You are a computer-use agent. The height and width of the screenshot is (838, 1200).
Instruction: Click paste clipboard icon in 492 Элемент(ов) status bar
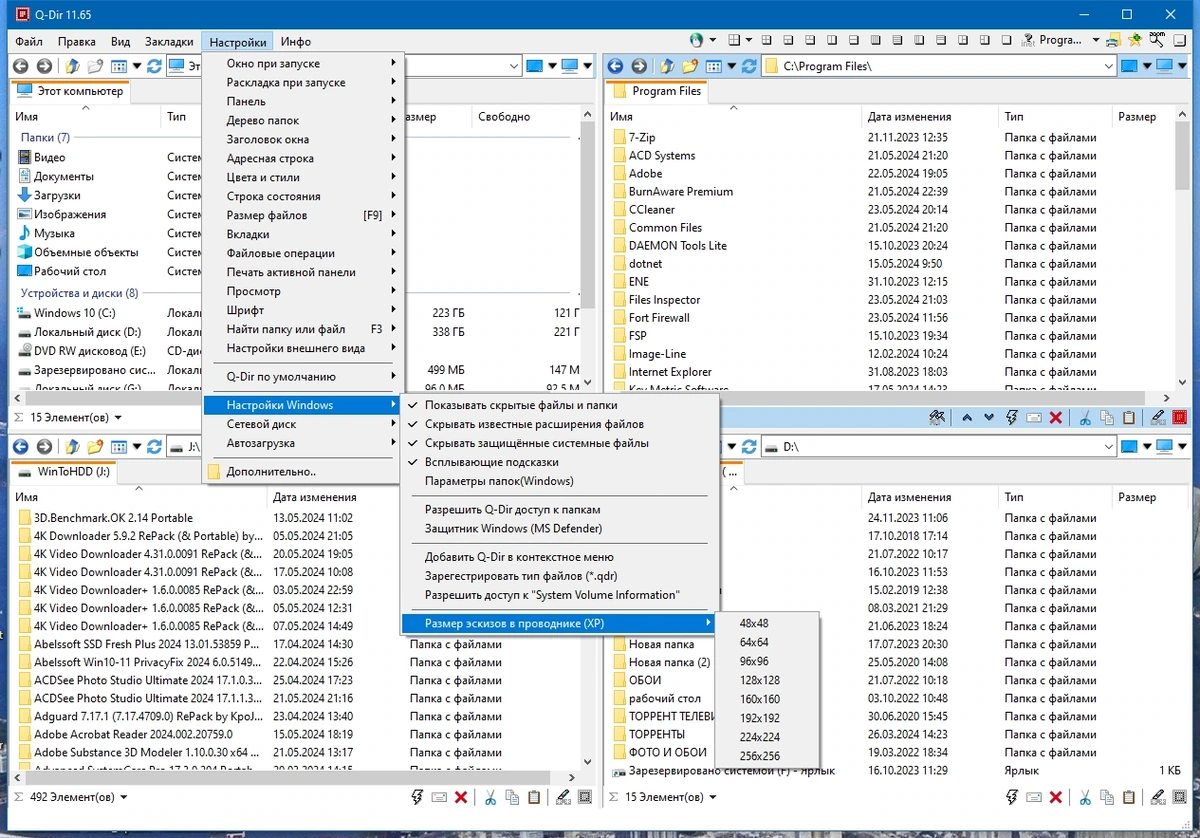[534, 797]
